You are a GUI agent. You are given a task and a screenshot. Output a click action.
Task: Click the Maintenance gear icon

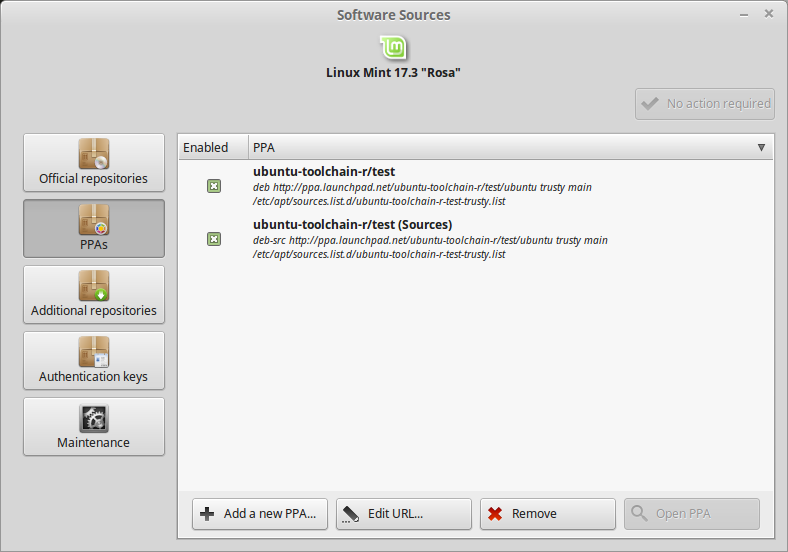point(94,418)
